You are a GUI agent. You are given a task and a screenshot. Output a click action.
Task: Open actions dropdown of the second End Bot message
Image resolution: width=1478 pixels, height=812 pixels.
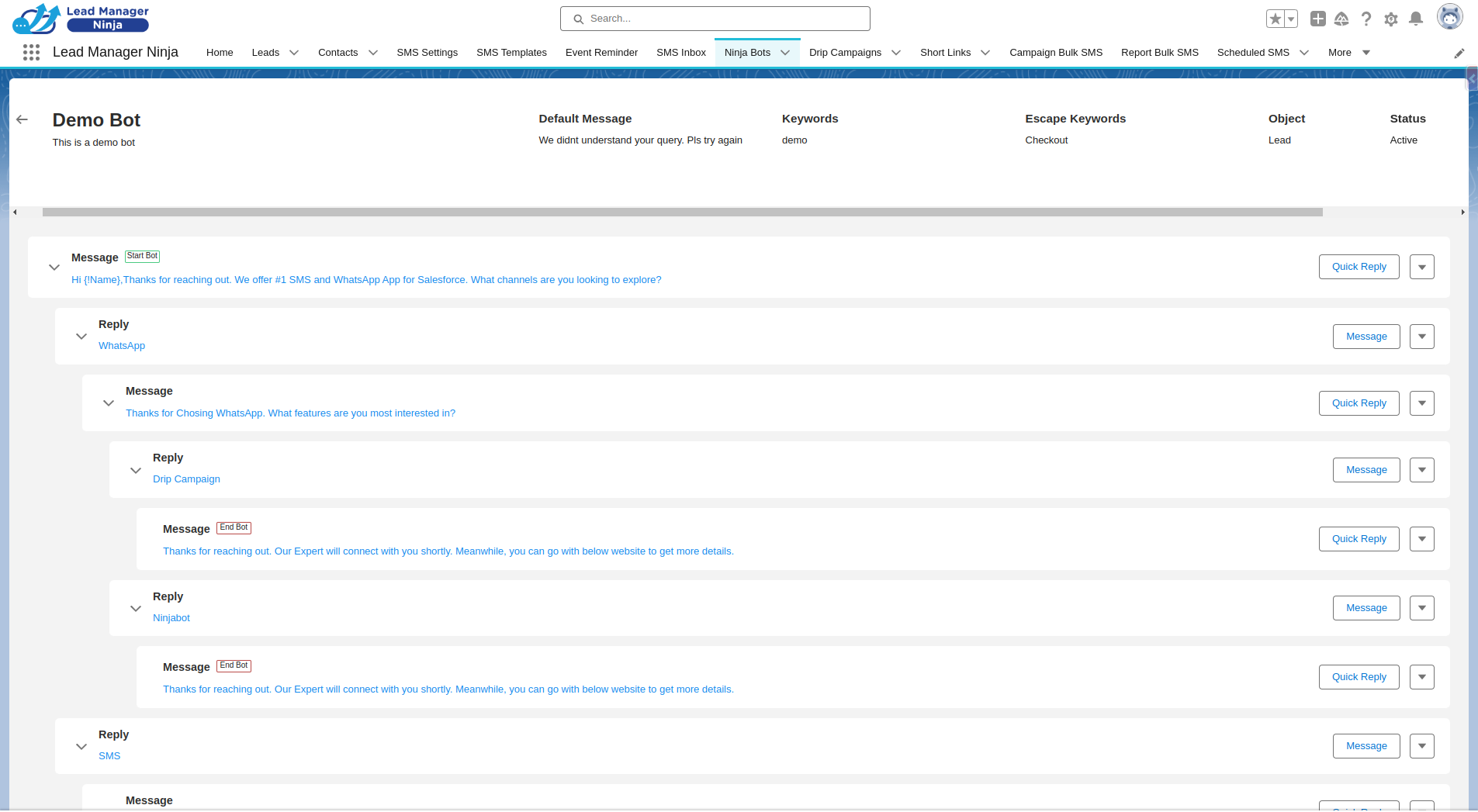tap(1421, 677)
